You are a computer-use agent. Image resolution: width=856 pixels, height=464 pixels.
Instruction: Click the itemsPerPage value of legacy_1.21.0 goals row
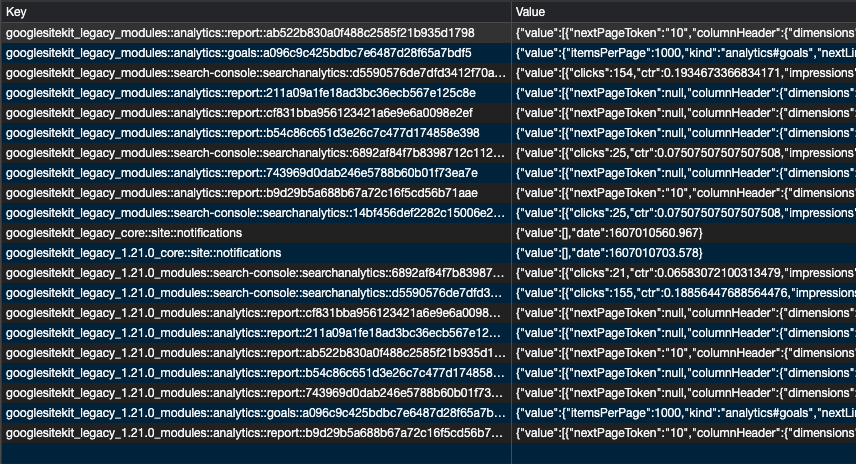[684, 413]
